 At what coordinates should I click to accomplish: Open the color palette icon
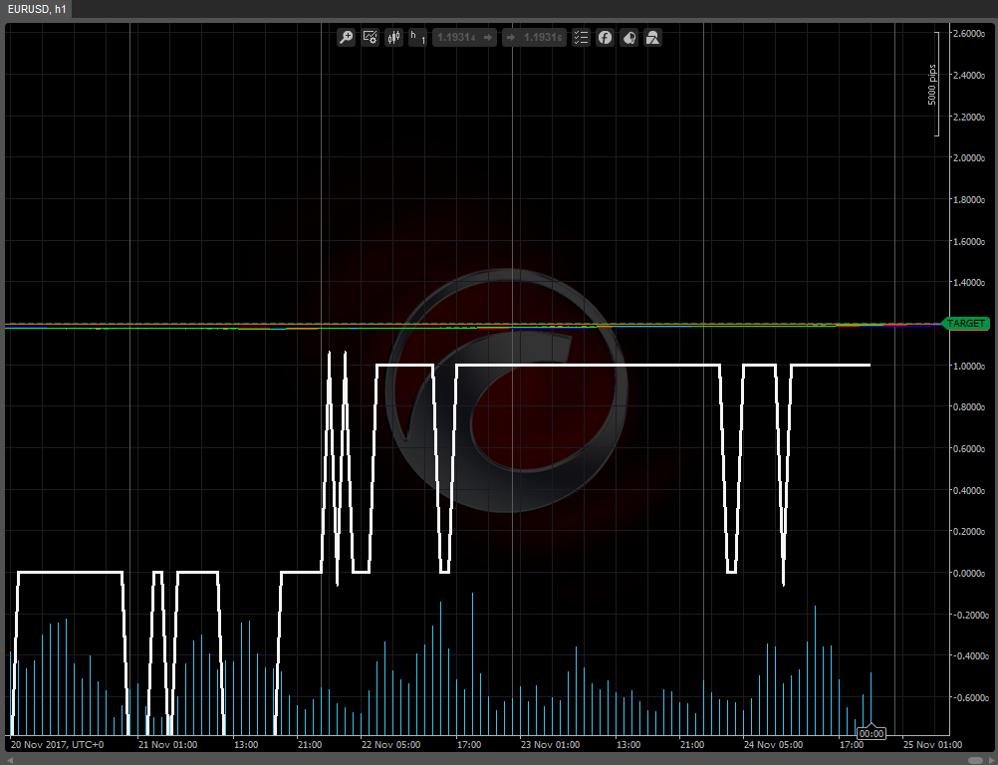click(629, 38)
